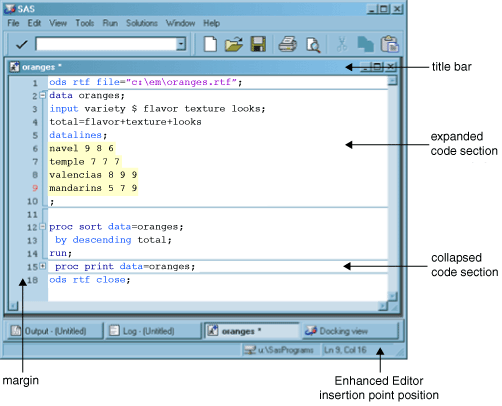Click the editor vertical scrollbar down arrow
The width and height of the screenshot is (502, 406).
(x=393, y=296)
